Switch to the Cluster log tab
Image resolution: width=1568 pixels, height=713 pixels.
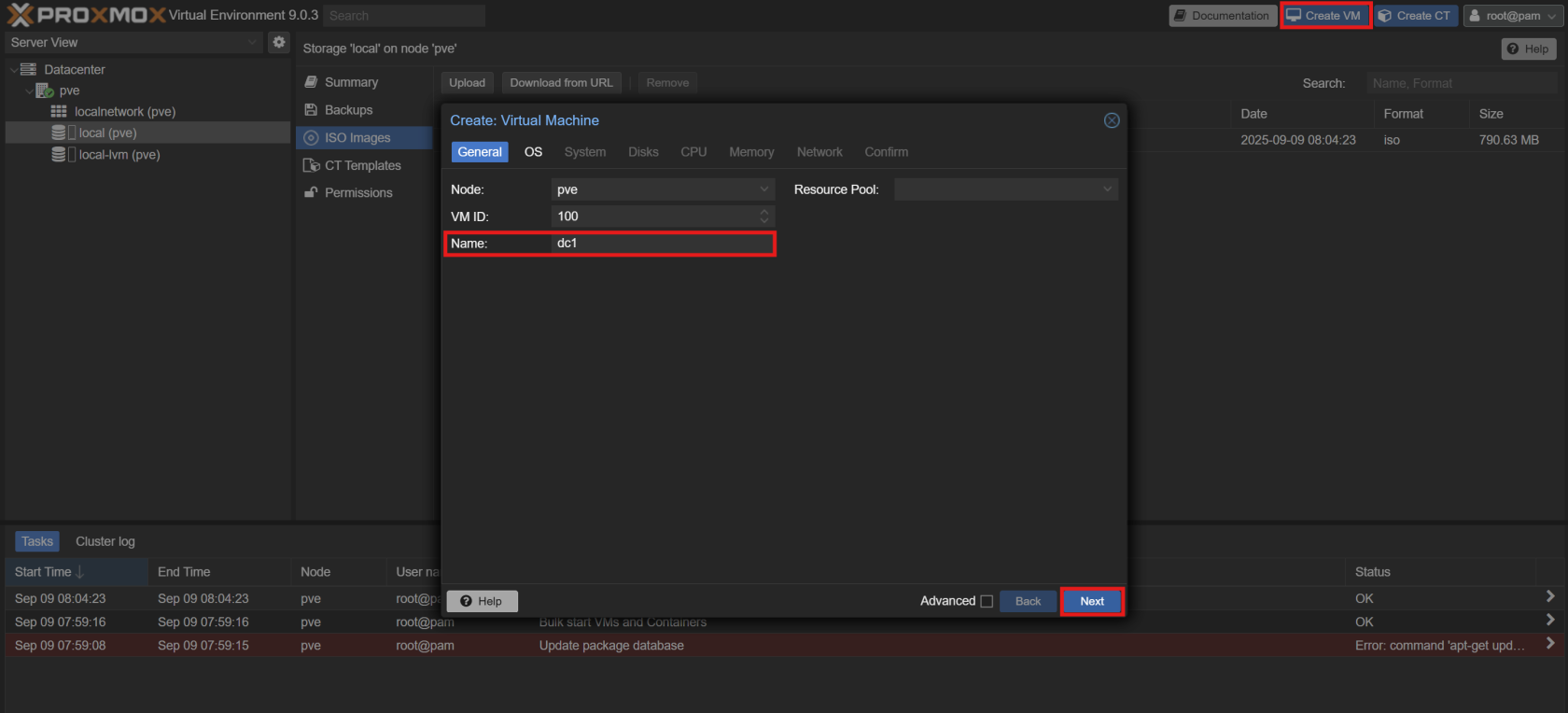(105, 541)
